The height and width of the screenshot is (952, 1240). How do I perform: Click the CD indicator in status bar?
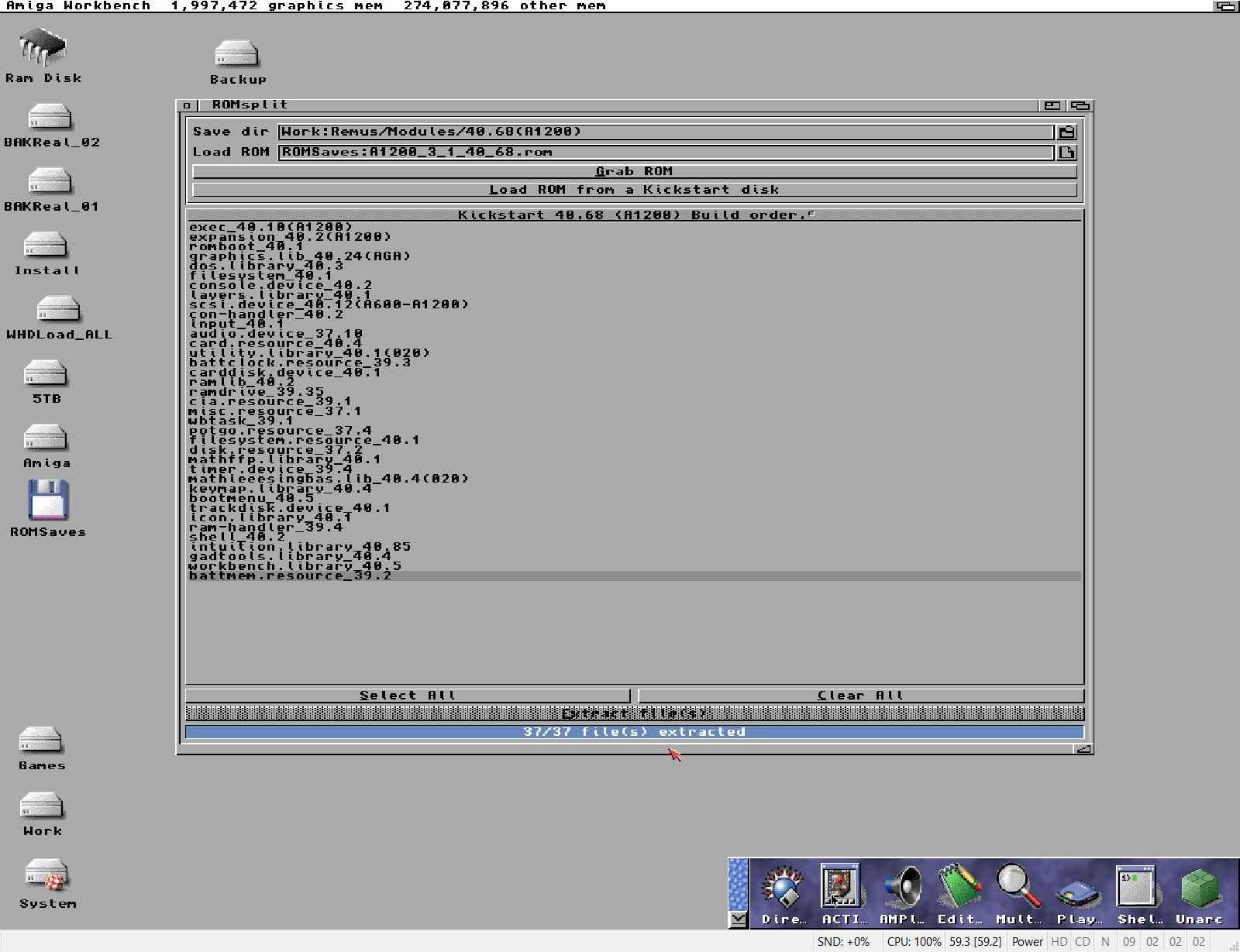coord(1083,942)
